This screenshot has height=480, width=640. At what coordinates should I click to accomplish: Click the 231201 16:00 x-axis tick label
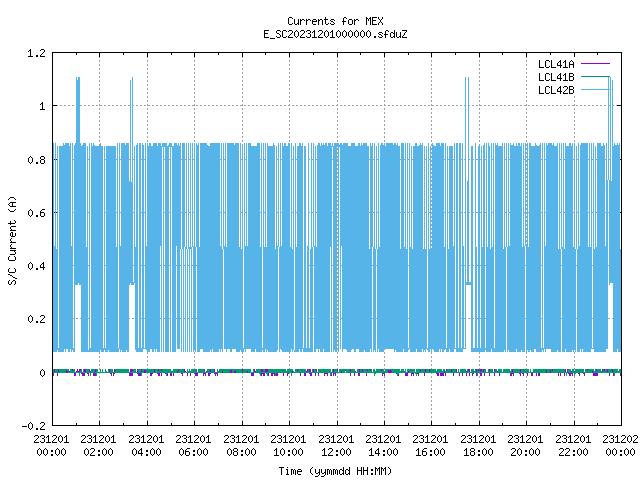point(430,446)
